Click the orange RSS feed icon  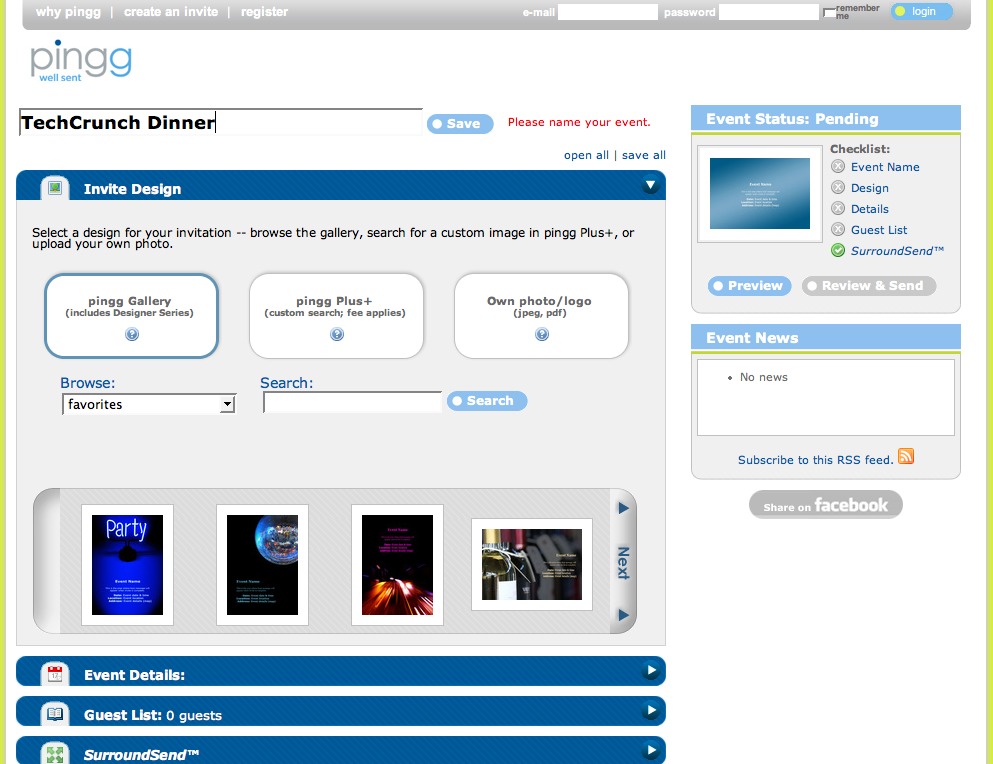pyautogui.click(x=906, y=456)
